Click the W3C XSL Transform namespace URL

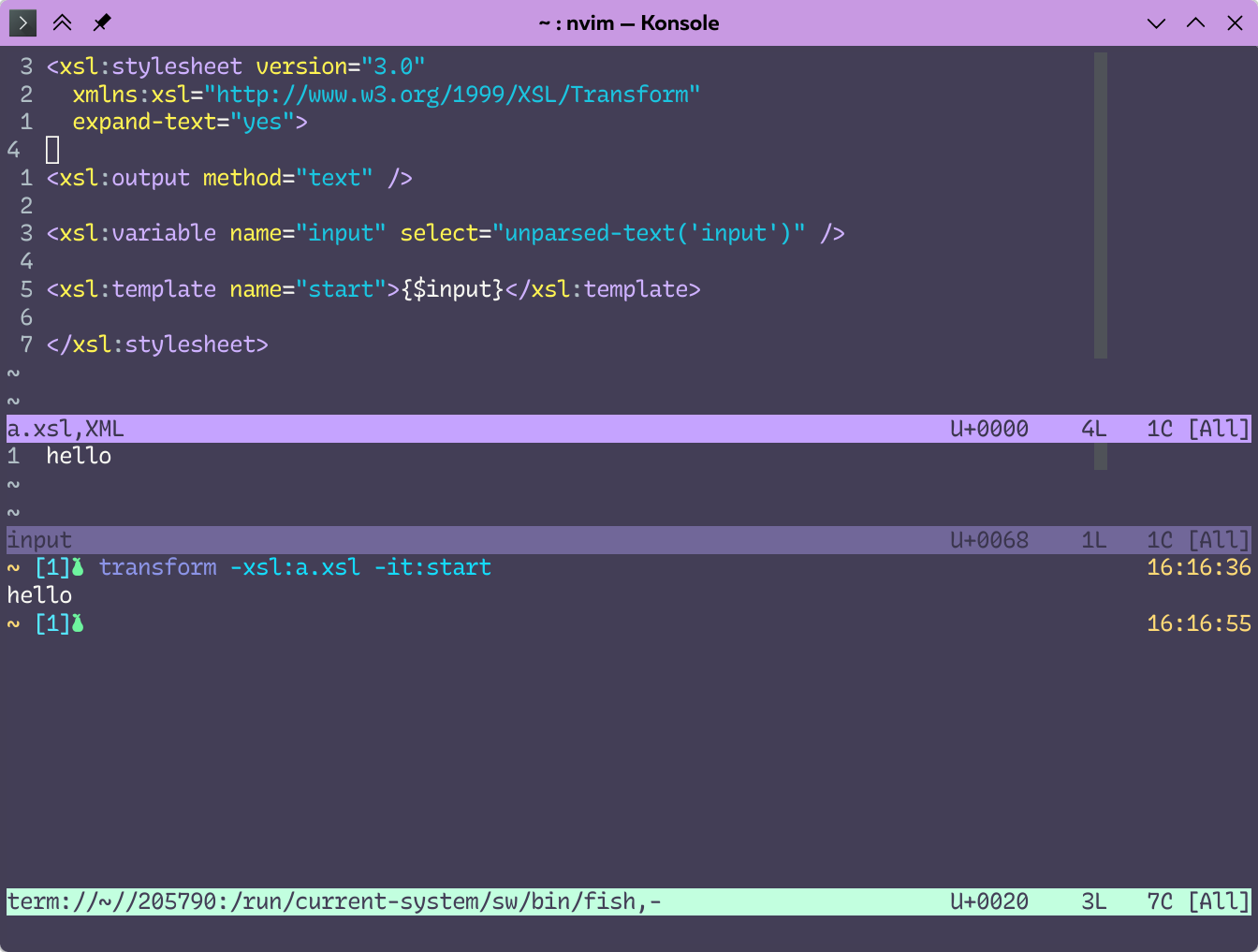pyautogui.click(x=452, y=95)
